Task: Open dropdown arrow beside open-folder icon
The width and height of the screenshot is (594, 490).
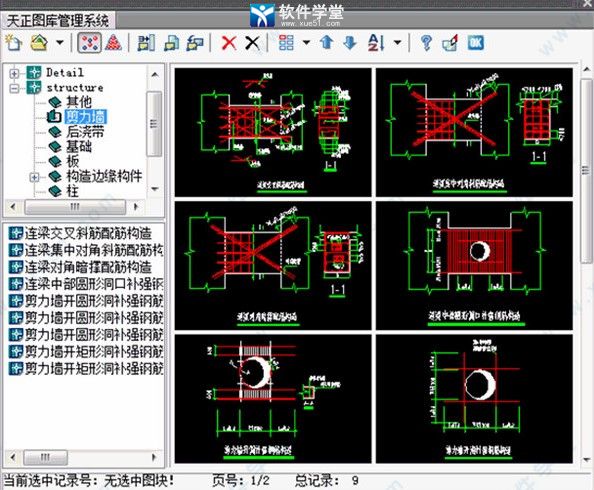Action: tap(60, 42)
